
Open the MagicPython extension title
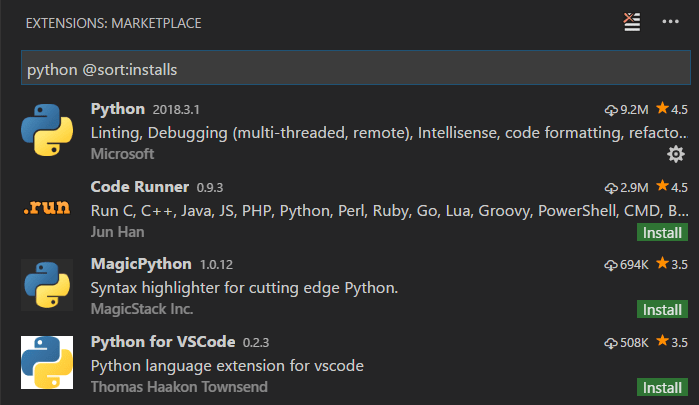coord(140,263)
